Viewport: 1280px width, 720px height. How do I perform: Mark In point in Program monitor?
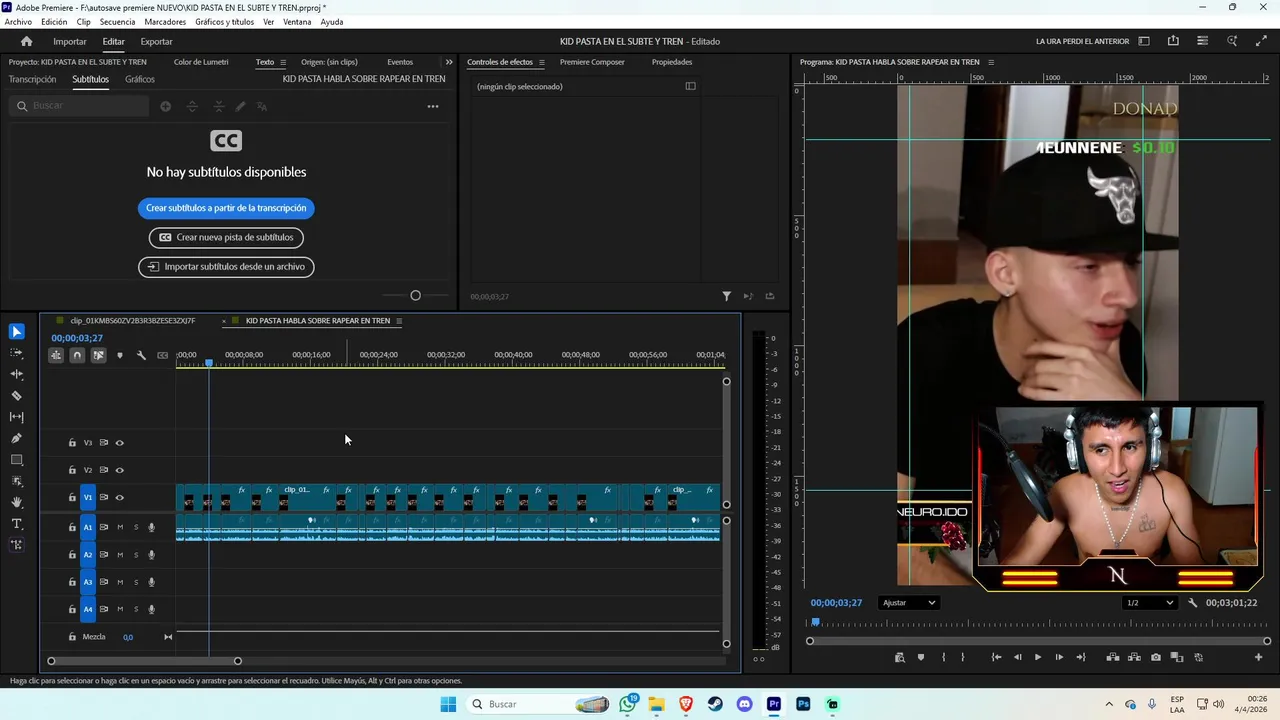(x=943, y=657)
